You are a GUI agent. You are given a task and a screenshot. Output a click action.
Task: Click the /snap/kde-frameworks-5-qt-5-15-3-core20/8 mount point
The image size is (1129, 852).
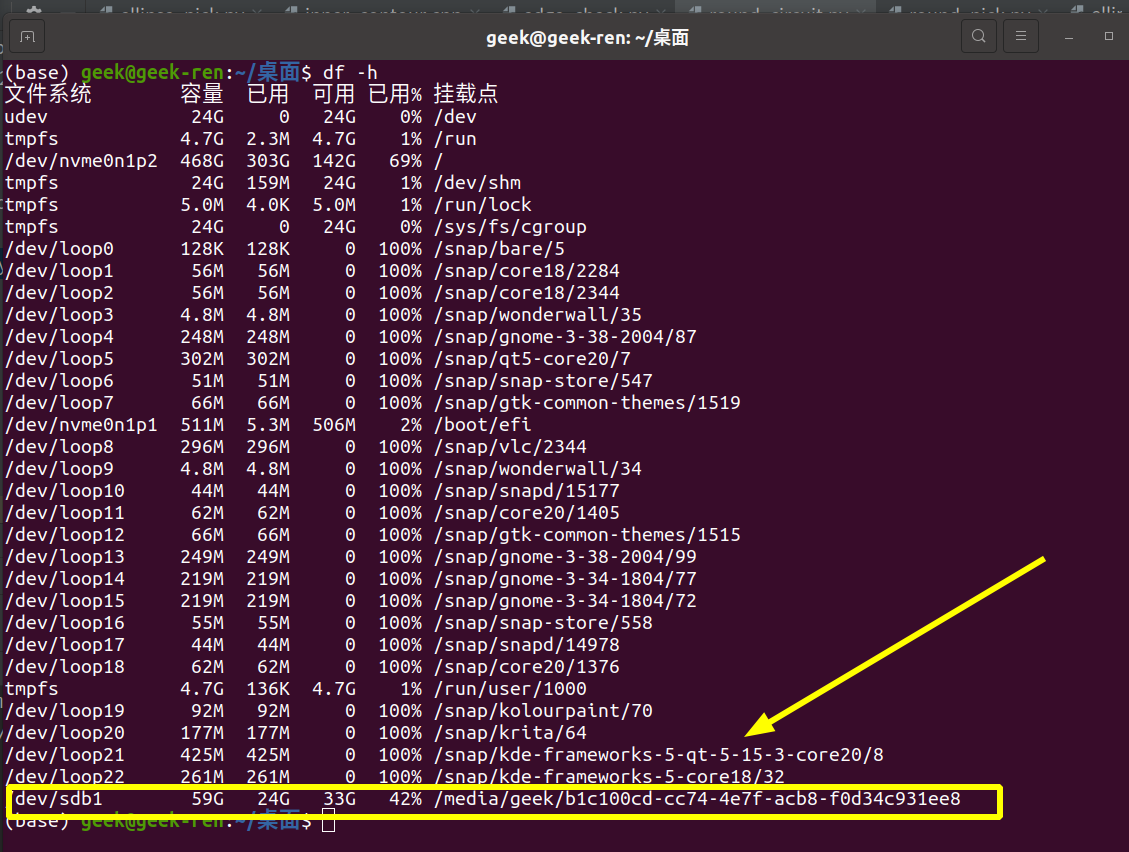pos(659,755)
